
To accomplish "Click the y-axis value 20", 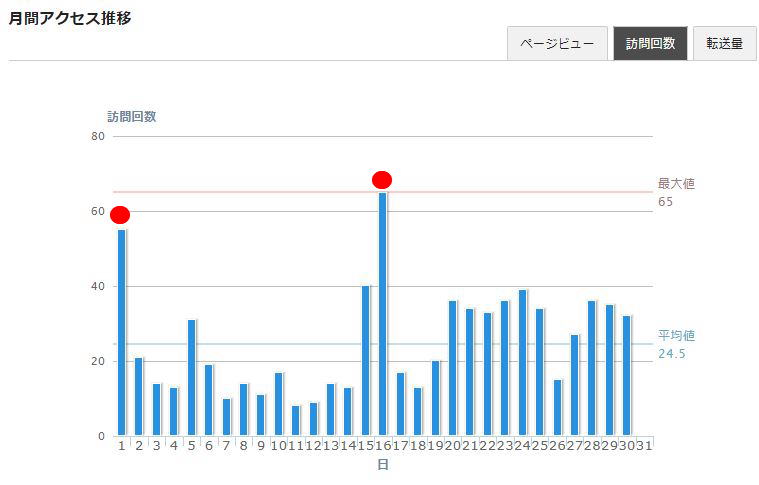I will (98, 362).
